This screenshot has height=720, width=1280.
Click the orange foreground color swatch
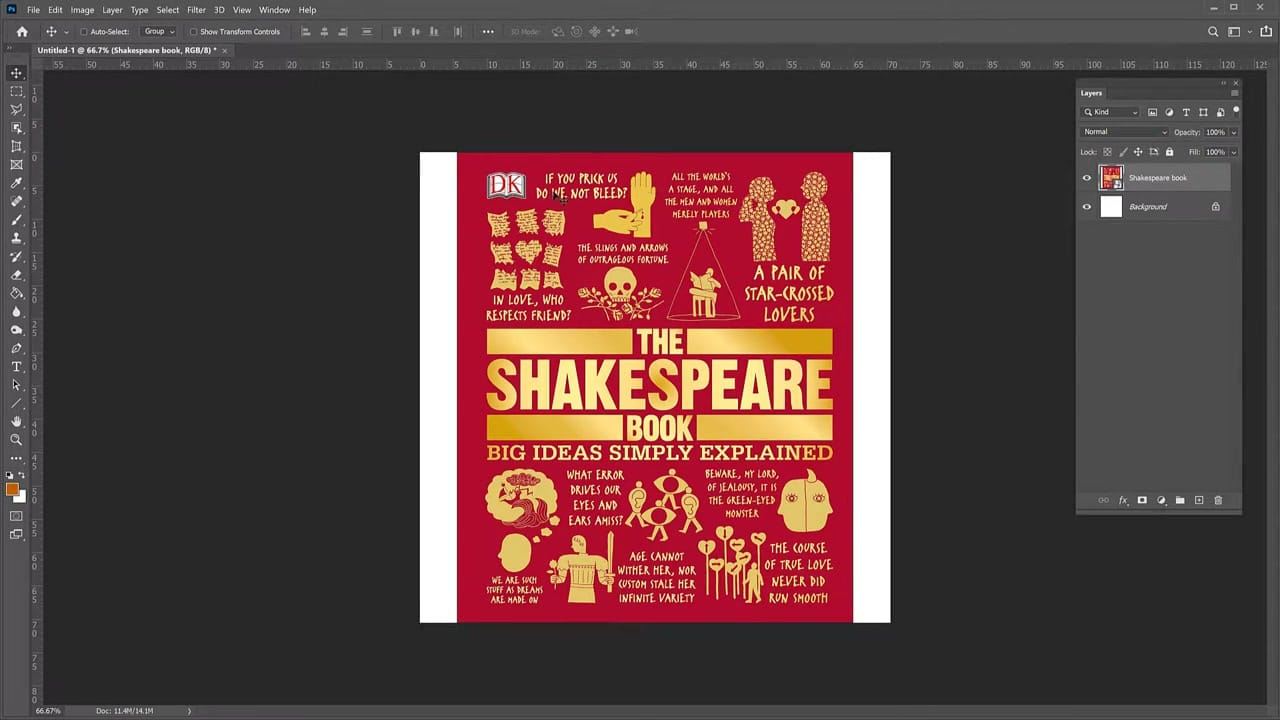tap(13, 490)
